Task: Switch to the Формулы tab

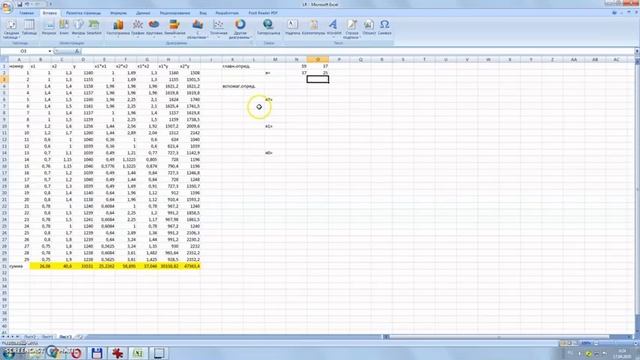Action: 118,13
